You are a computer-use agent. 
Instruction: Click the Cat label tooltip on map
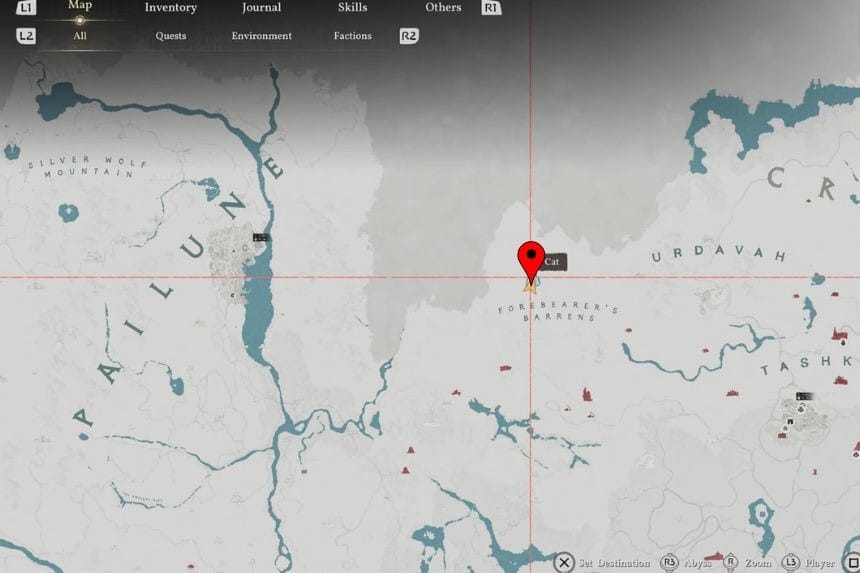(x=552, y=262)
